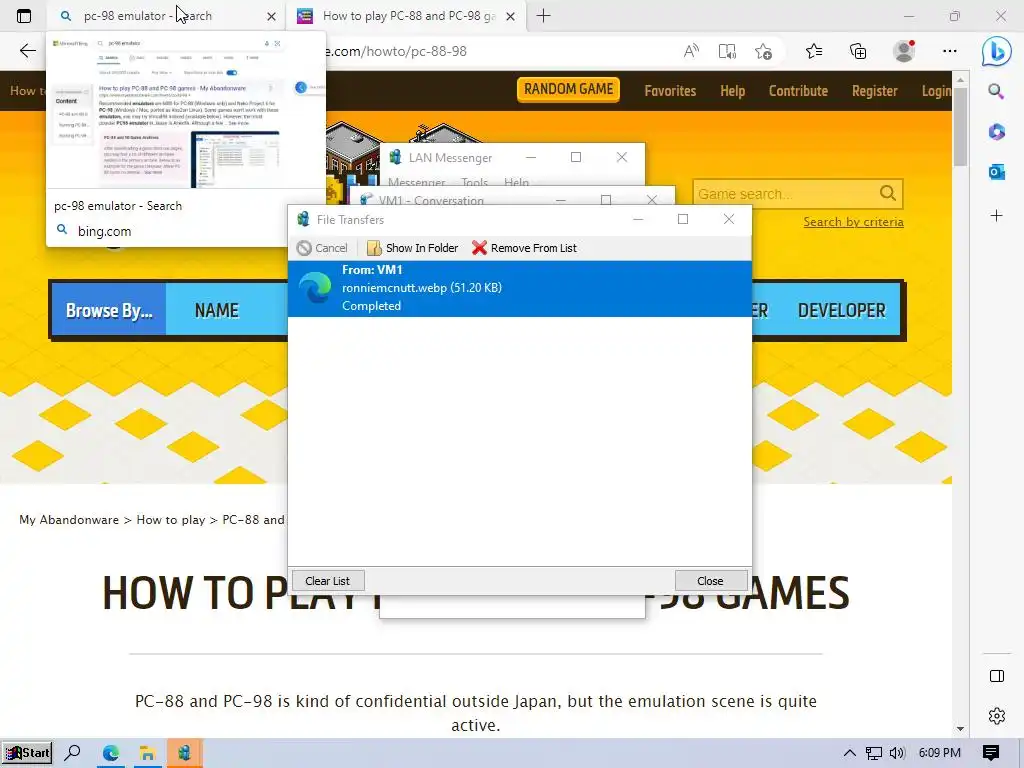Screen dimensions: 1024x768
Task: Go back with the browser back arrow
Action: 27,51
